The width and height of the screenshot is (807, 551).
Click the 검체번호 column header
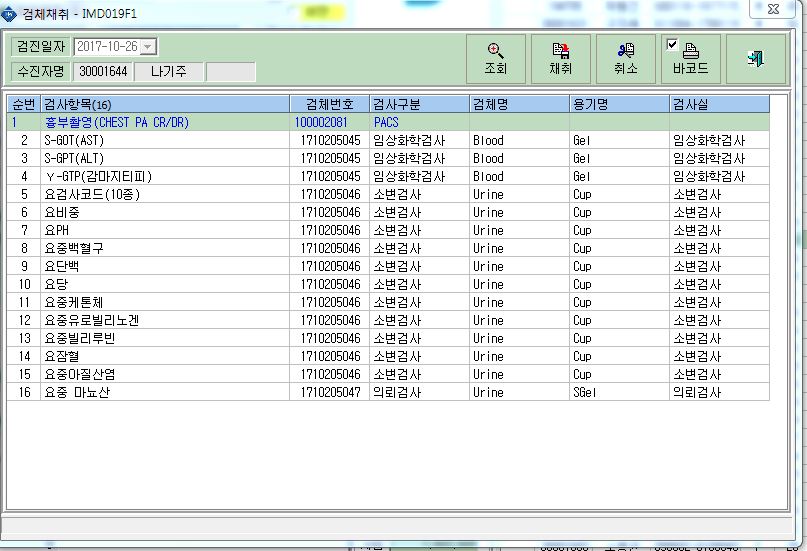tap(329, 104)
